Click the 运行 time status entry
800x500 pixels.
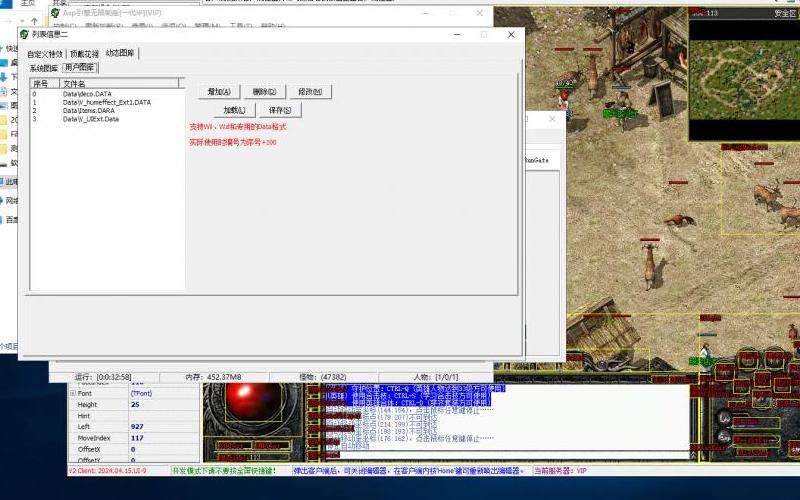tap(104, 377)
